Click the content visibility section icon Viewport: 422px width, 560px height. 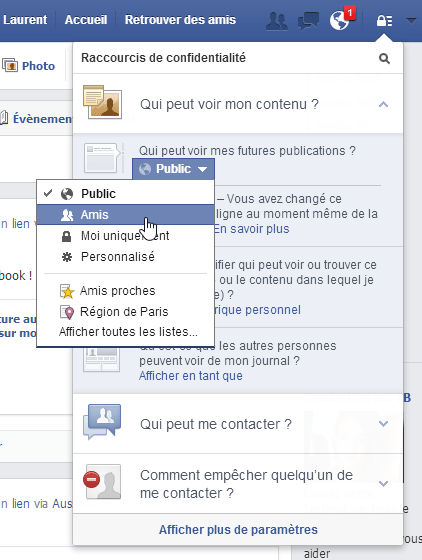[102, 102]
